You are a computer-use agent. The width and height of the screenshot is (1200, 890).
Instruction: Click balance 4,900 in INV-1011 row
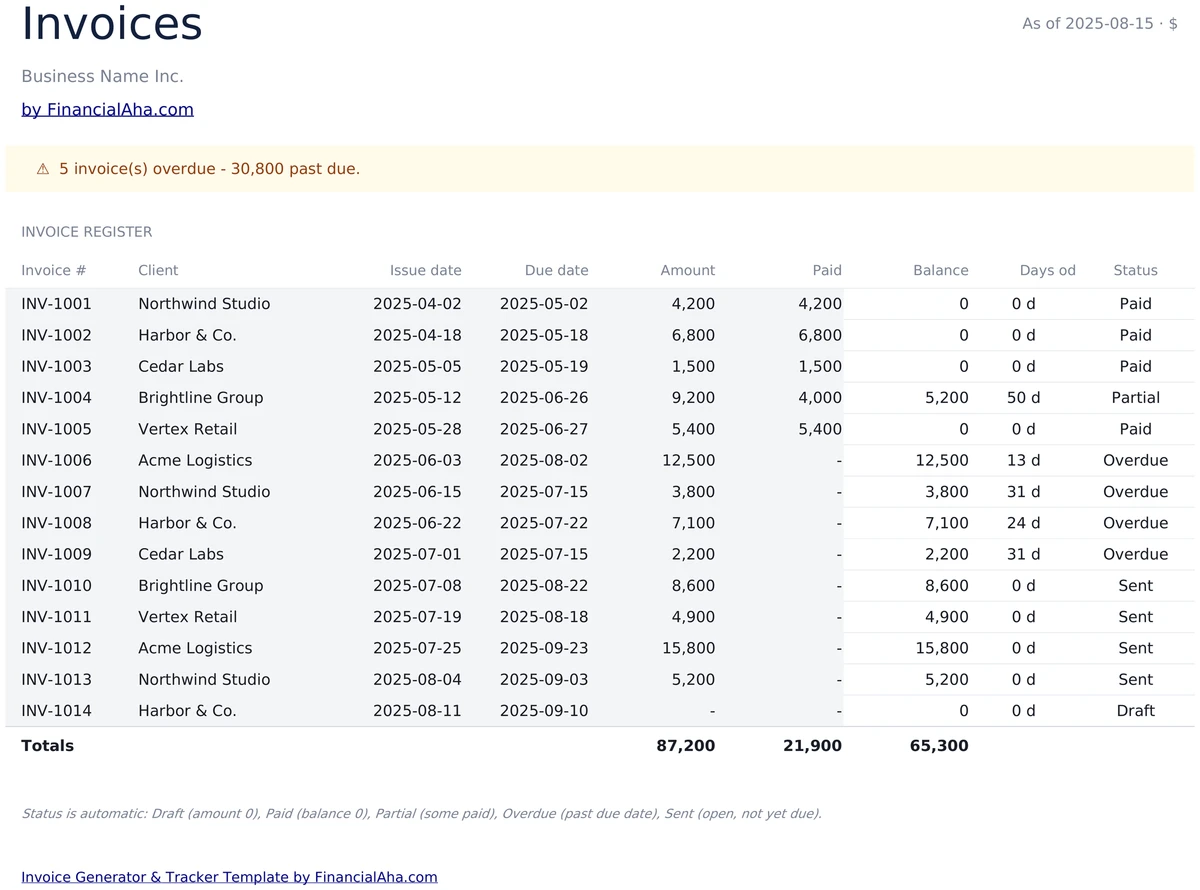tap(947, 617)
